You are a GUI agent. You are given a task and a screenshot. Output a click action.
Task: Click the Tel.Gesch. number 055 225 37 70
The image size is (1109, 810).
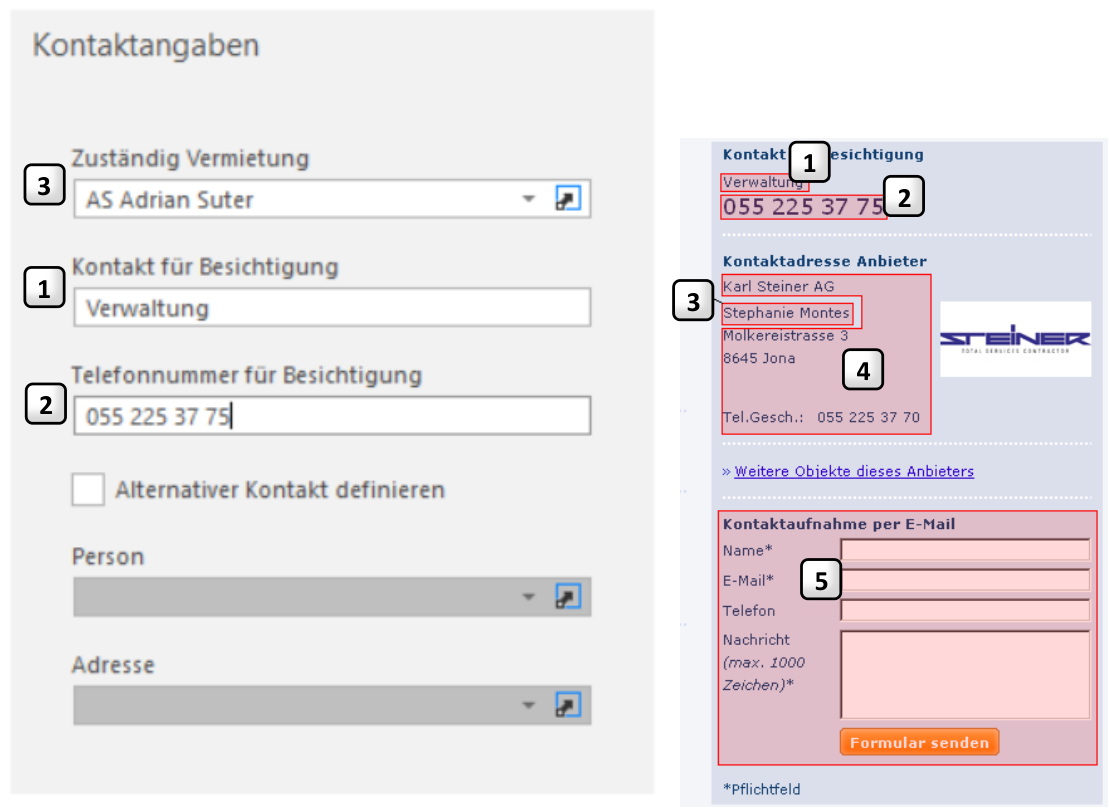pyautogui.click(x=869, y=417)
